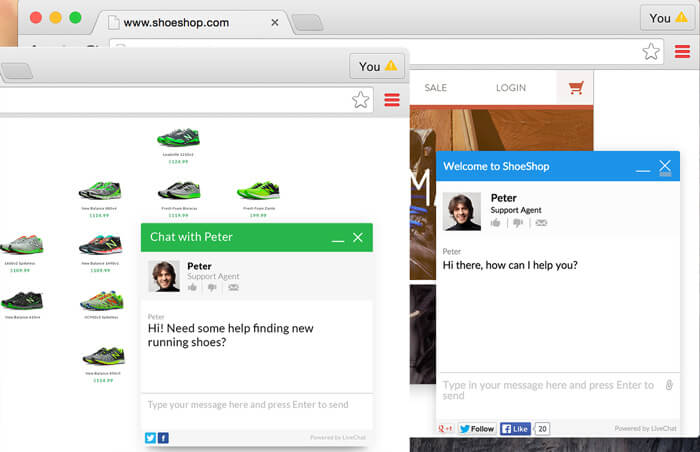The height and width of the screenshot is (452, 700).
Task: Select green-gray shoe priced $114.99 in second row
Action: pyautogui.click(x=100, y=191)
